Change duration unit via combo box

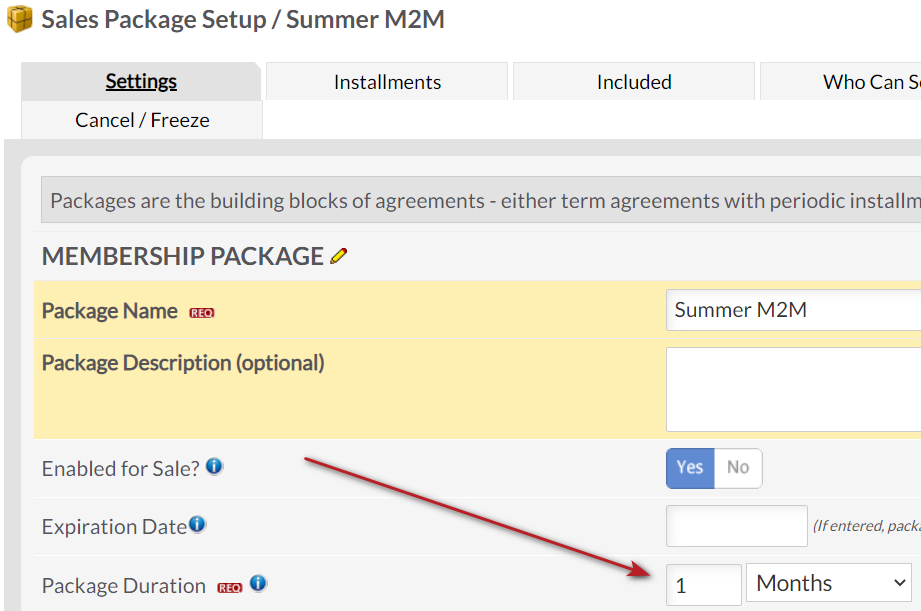[x=828, y=582]
